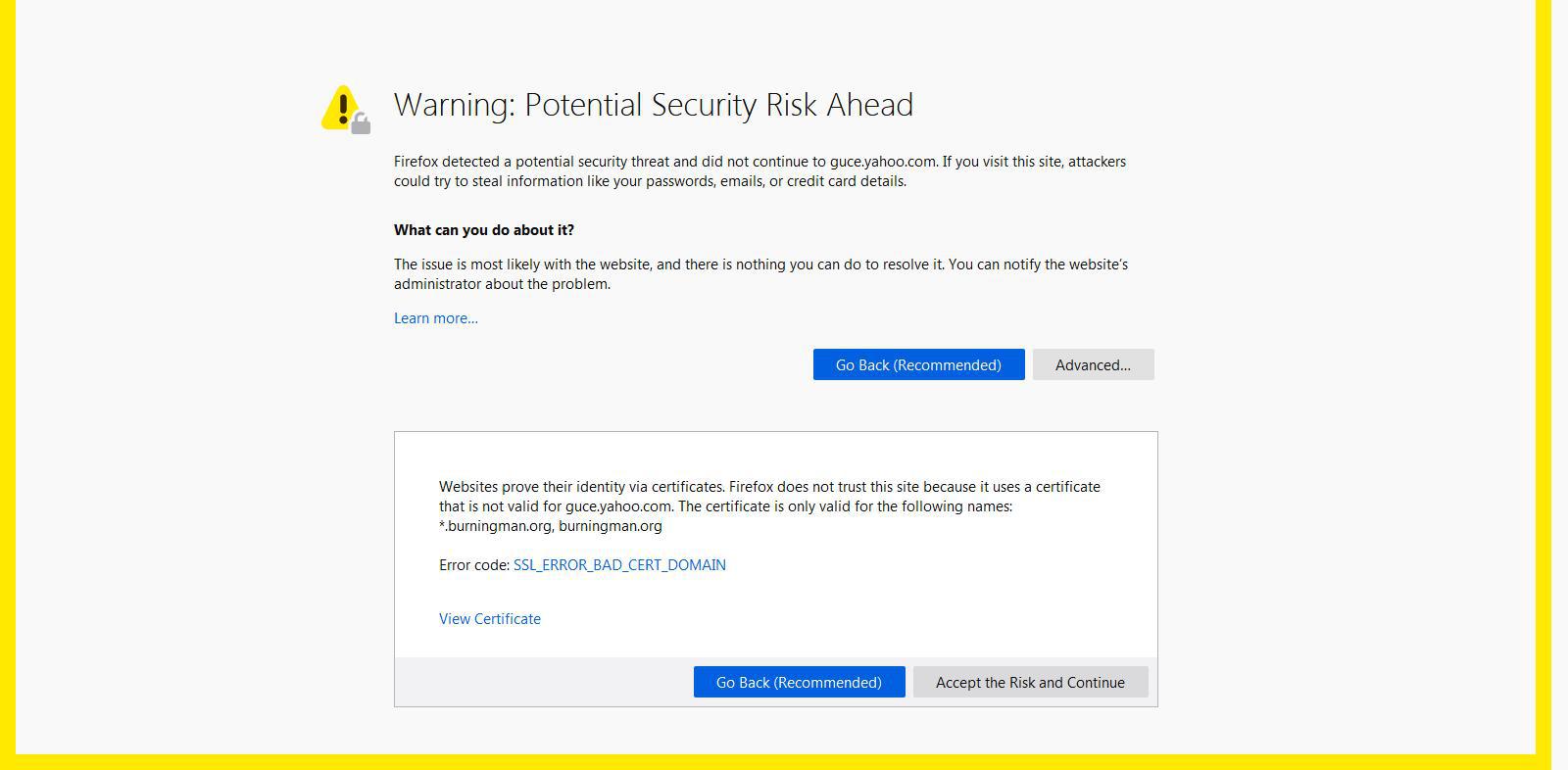
Task: Click the SSL_ERROR_BAD_CERT_DOMAIN error code link
Action: click(619, 565)
